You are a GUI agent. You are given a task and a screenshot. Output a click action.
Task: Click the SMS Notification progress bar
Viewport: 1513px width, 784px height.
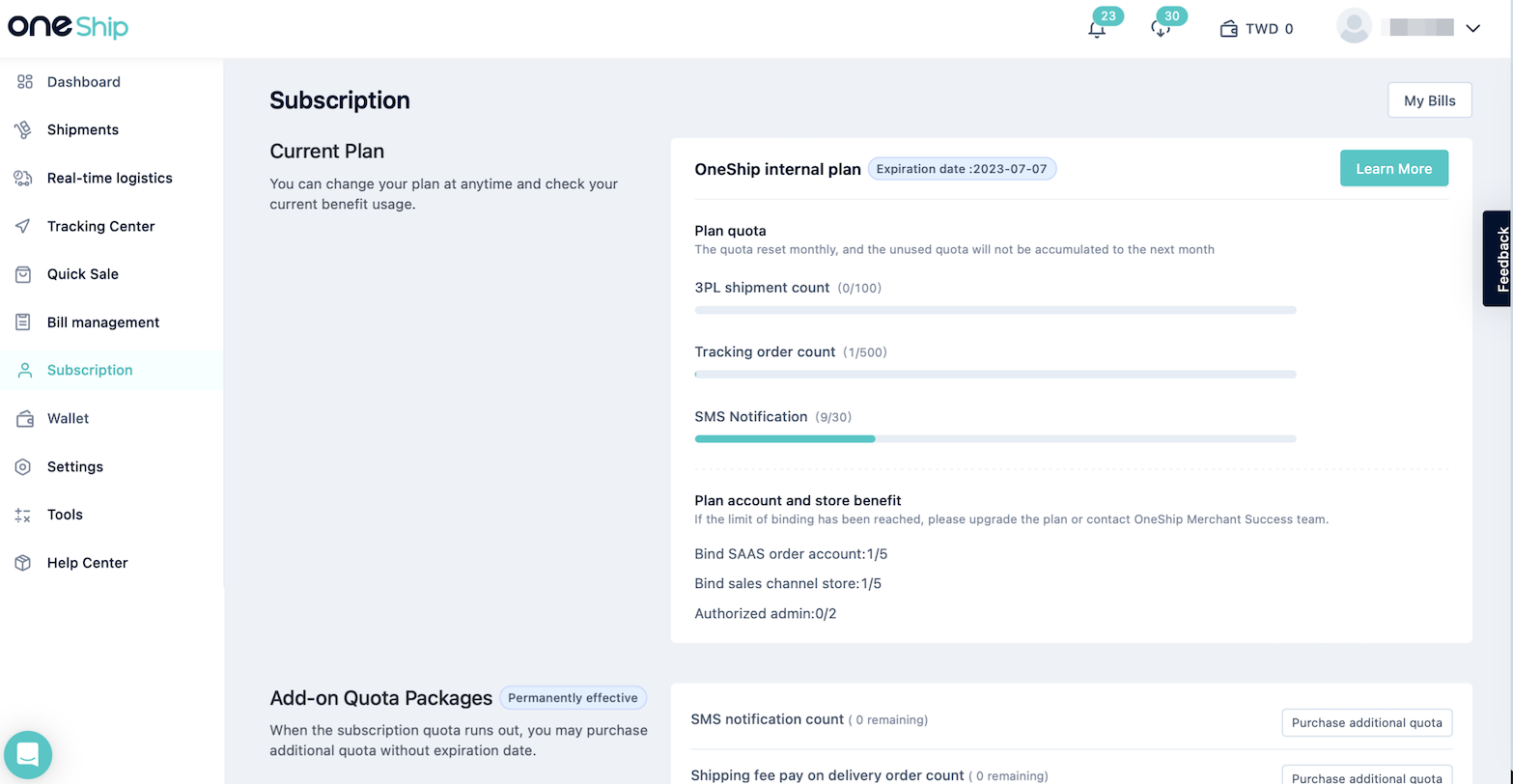995,439
